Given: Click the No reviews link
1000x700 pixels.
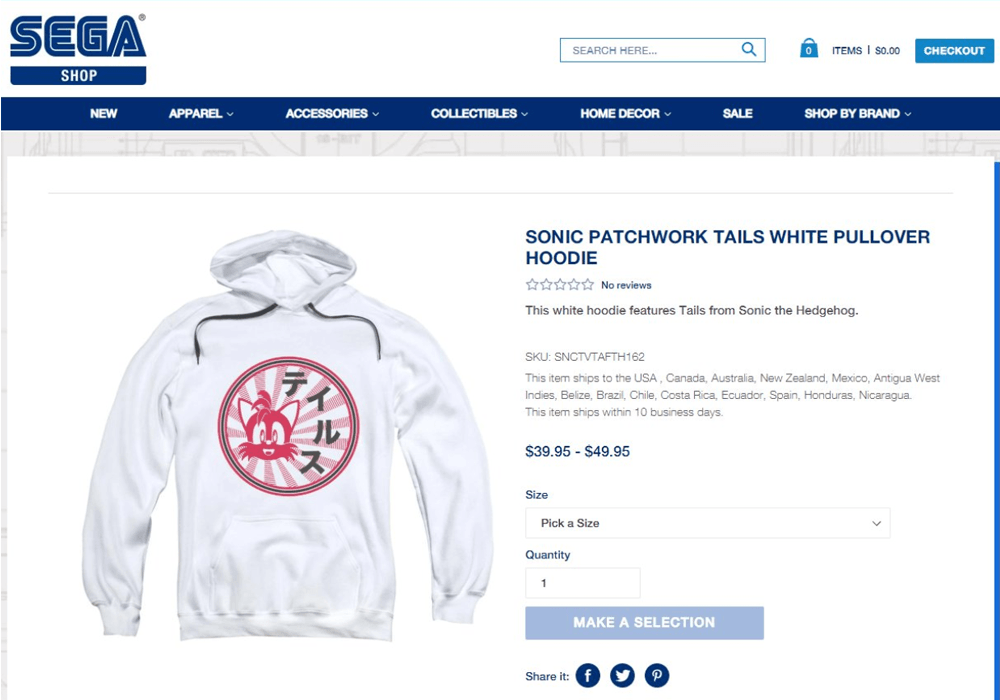Looking at the screenshot, I should point(626,286).
